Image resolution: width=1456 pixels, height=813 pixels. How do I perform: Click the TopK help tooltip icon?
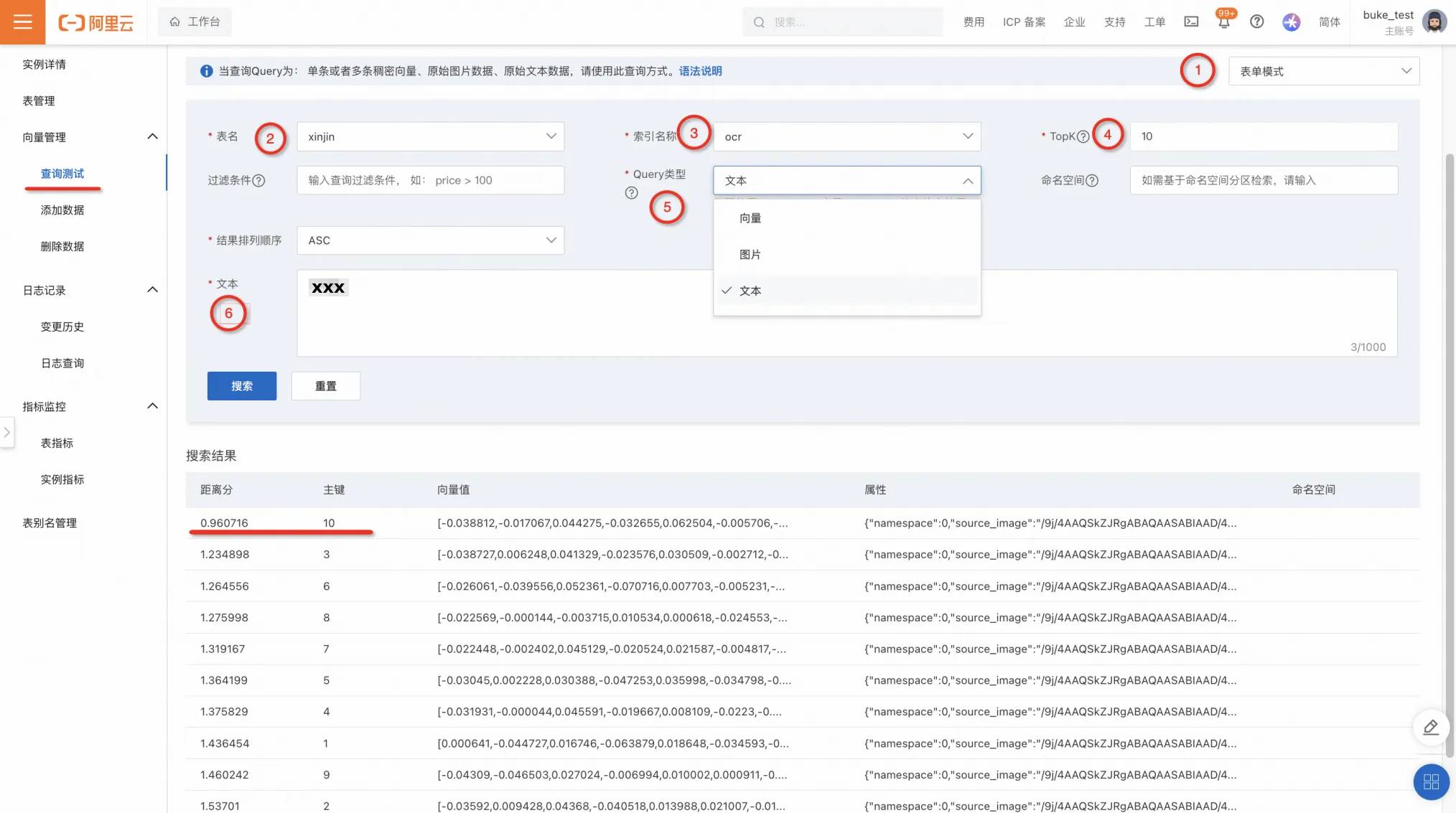[x=1083, y=136]
